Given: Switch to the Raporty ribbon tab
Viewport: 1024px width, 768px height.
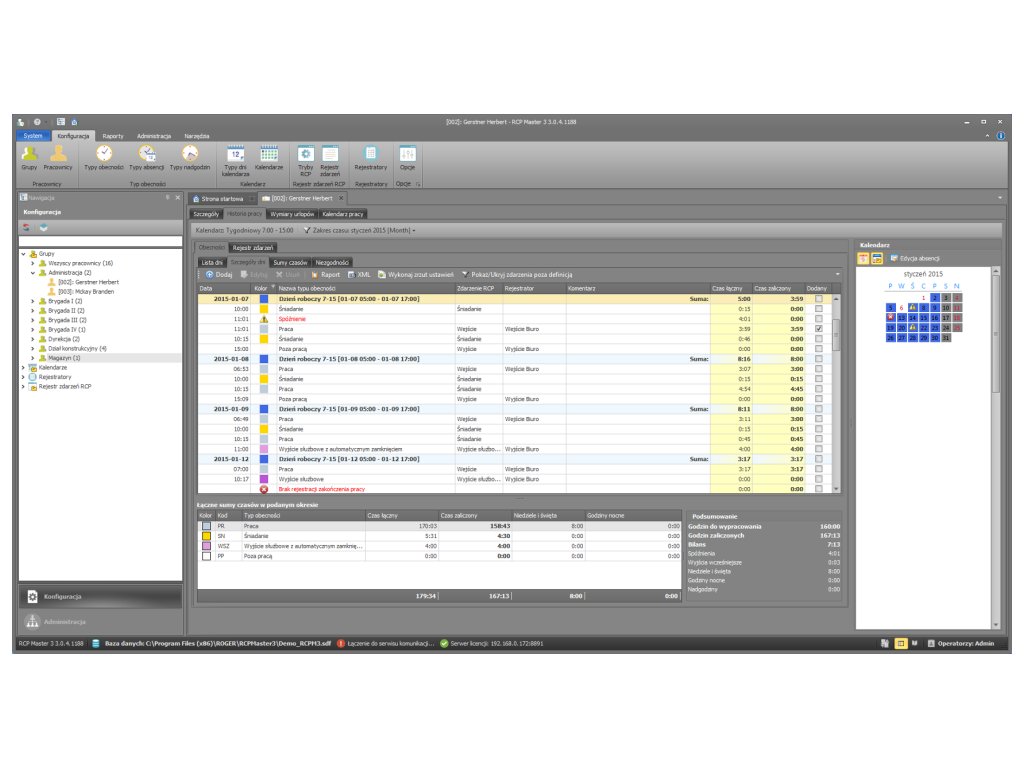Looking at the screenshot, I should click(113, 136).
